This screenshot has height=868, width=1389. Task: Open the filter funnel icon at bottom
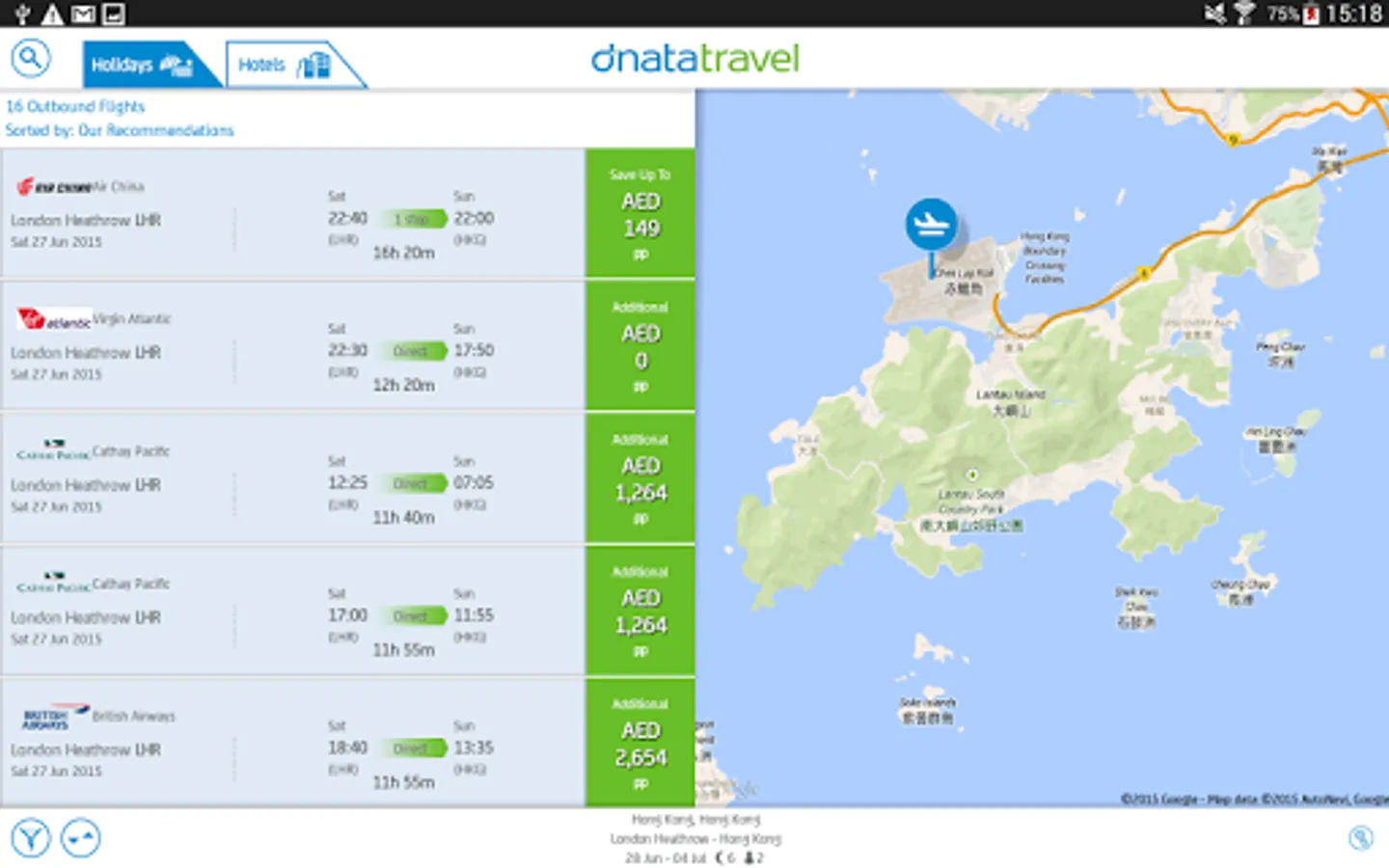tap(31, 837)
